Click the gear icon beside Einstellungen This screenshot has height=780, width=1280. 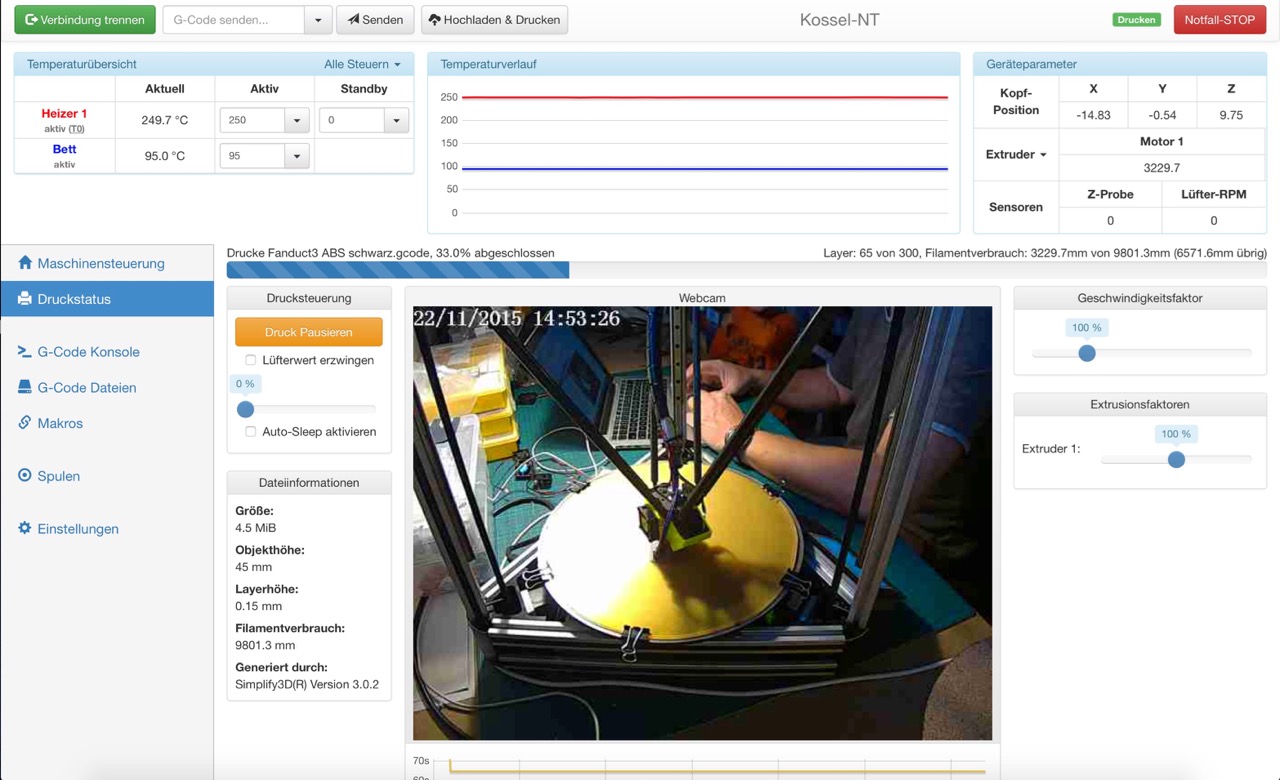25,529
